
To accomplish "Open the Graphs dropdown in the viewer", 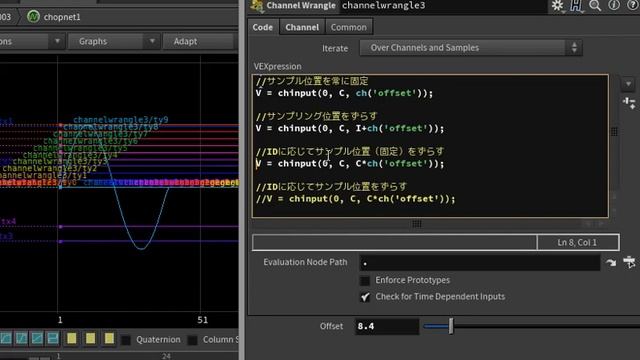I will pyautogui.click(x=113, y=41).
